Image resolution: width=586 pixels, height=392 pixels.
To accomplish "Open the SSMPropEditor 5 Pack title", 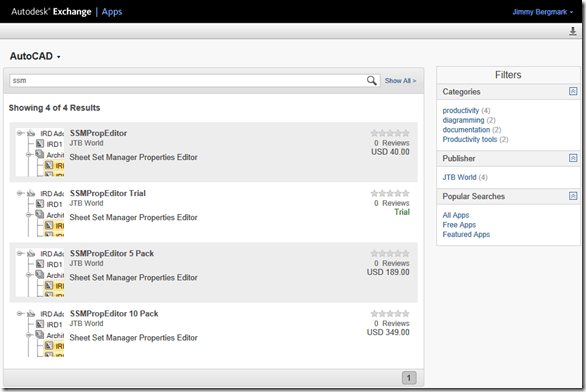I will coord(112,253).
